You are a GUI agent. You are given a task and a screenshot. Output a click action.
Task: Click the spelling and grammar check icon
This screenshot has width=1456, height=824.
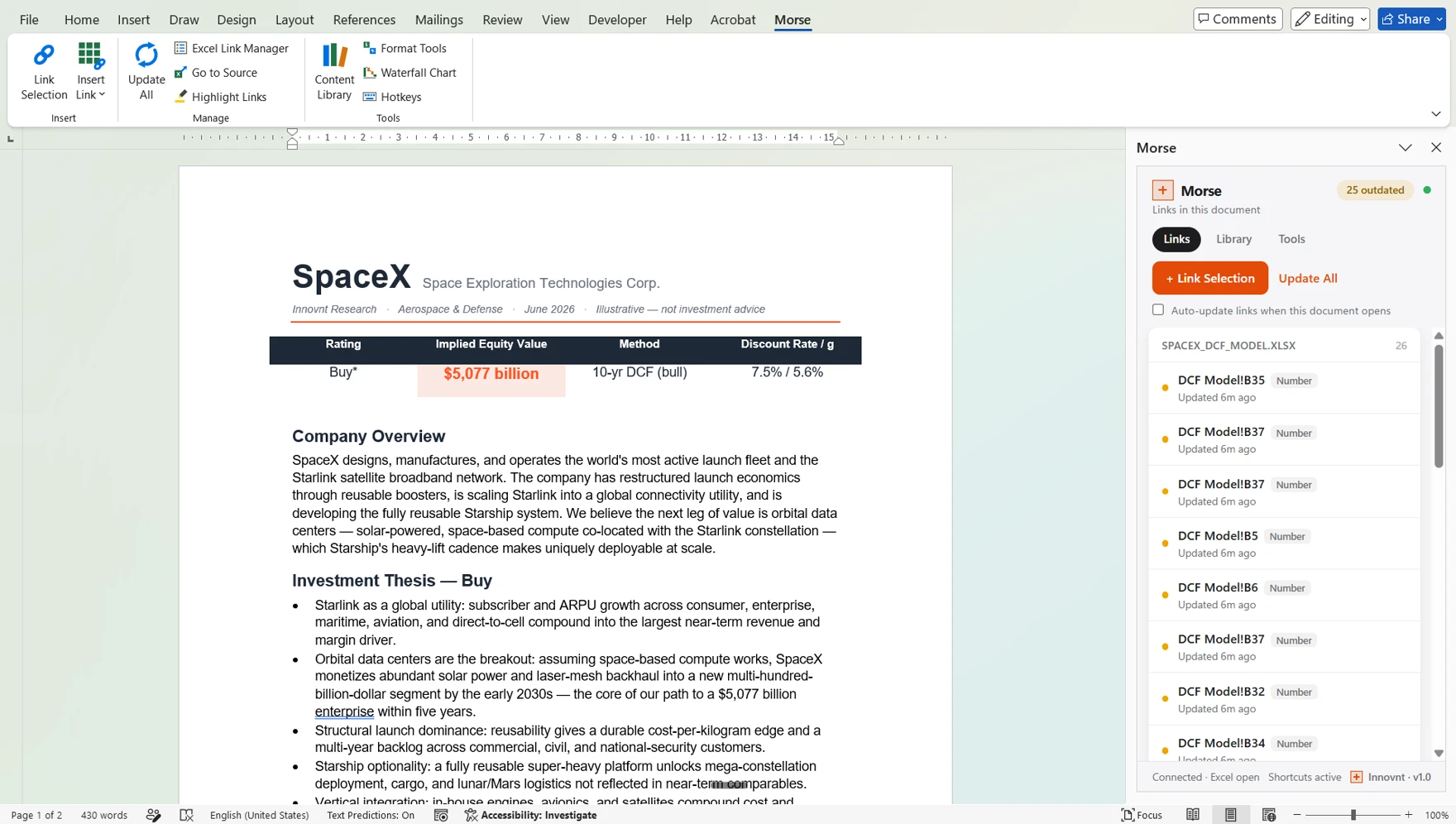[x=154, y=815]
